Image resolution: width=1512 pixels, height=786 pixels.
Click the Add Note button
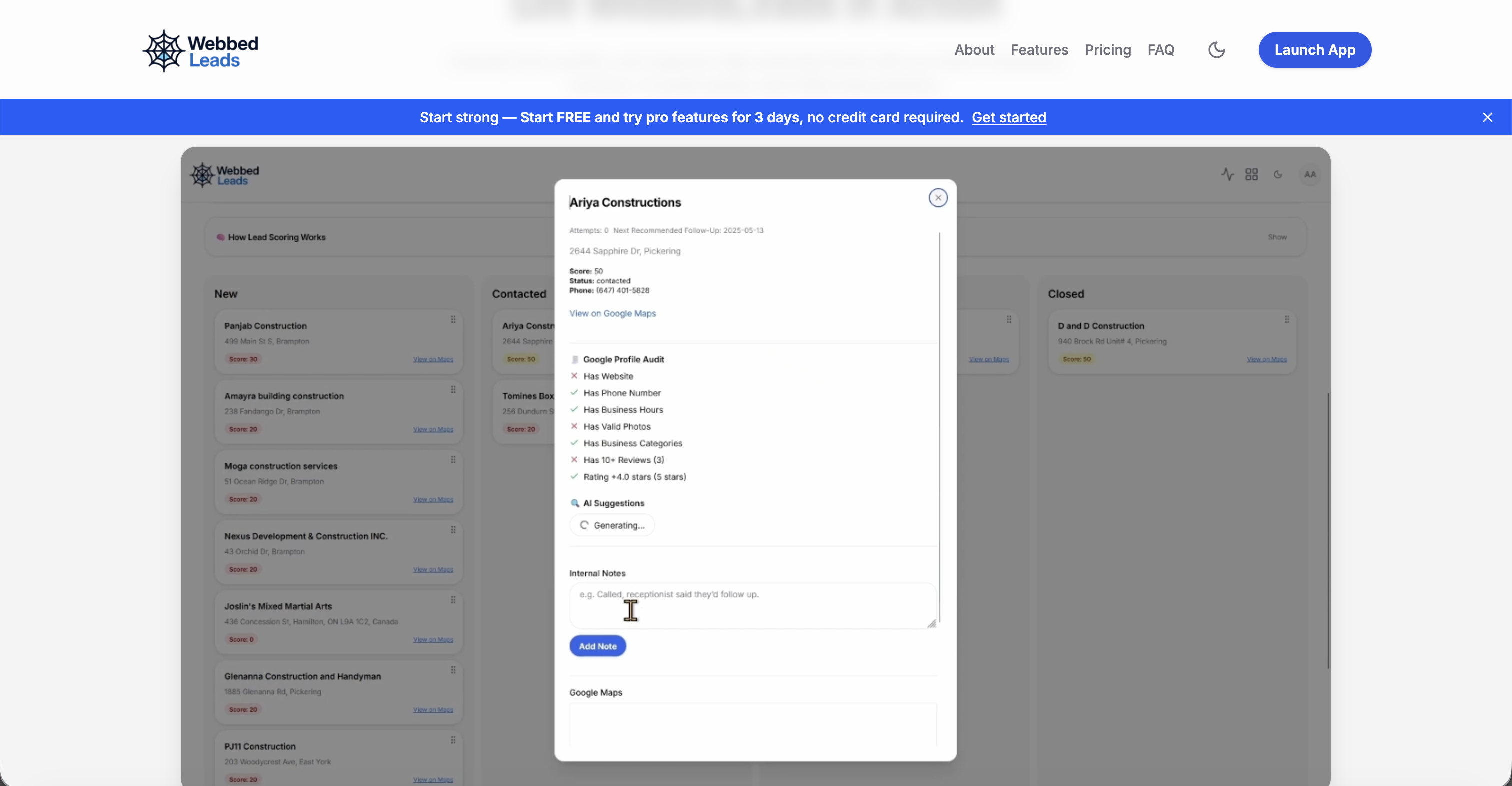coord(597,646)
